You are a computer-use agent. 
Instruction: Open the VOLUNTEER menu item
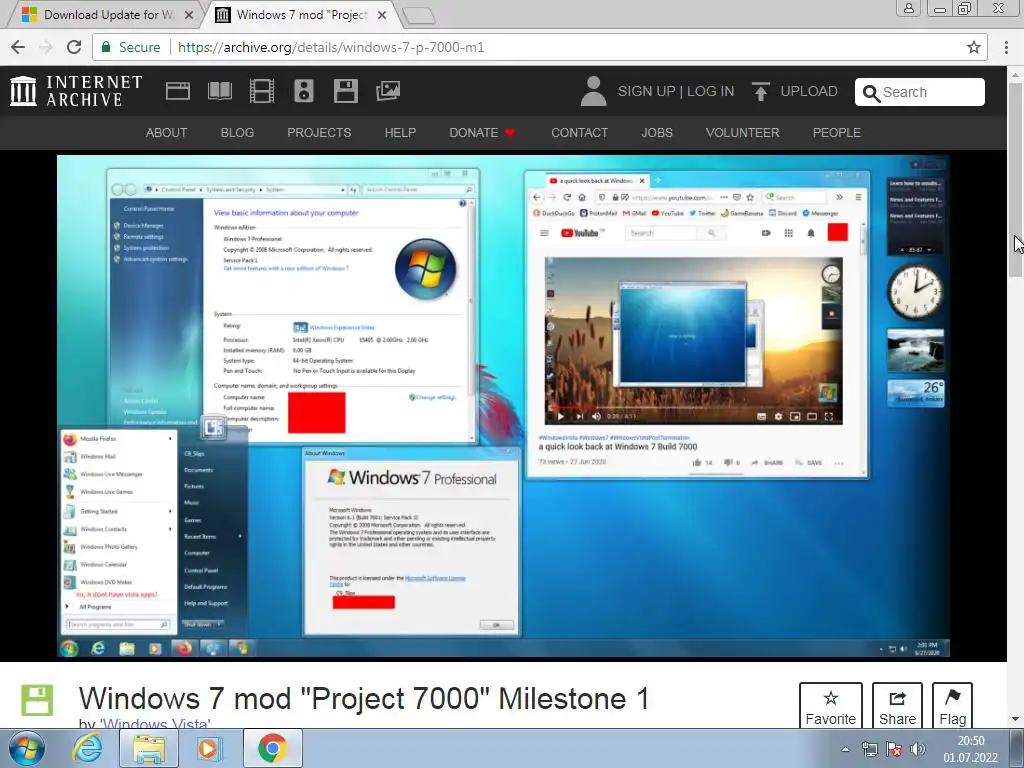743,133
